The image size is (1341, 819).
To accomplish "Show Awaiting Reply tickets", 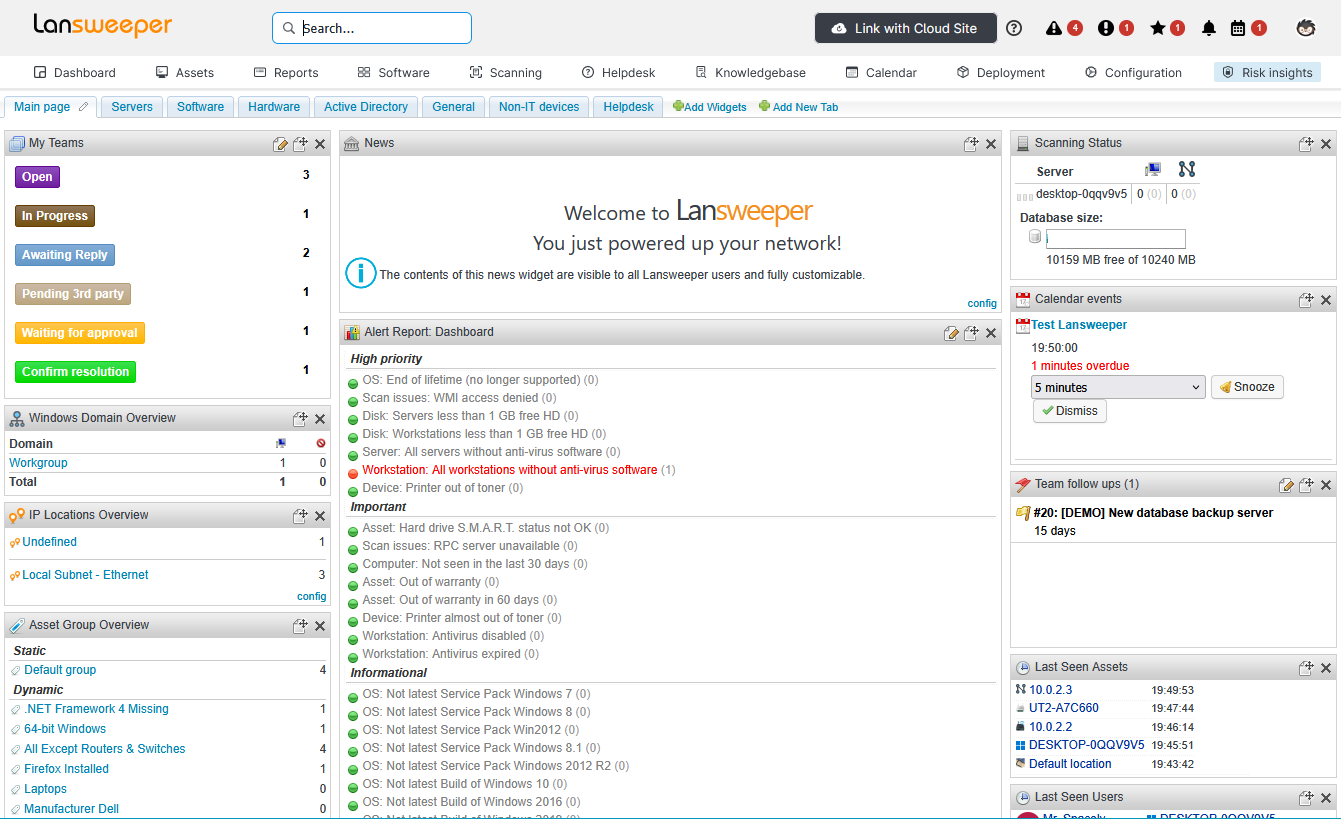I will 65,255.
